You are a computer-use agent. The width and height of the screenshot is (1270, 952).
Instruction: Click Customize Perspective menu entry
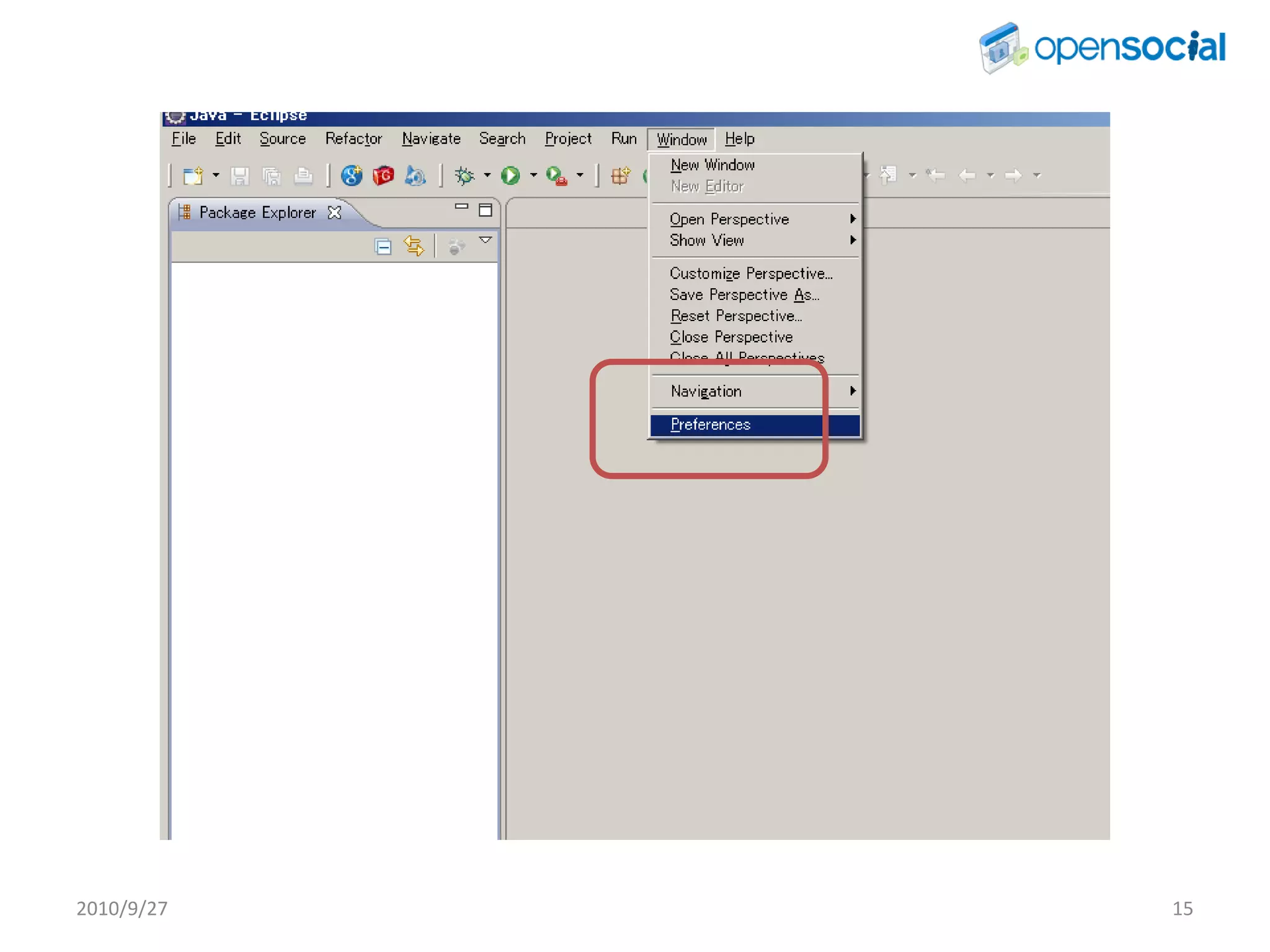click(x=750, y=274)
